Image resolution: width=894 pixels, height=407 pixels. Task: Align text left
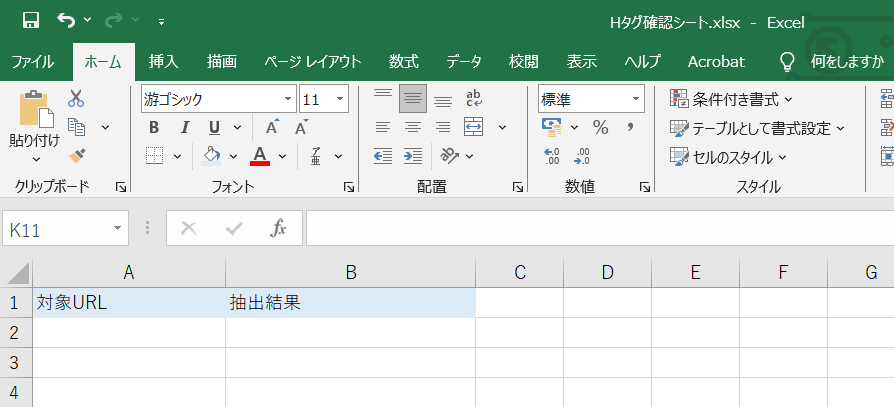[383, 127]
